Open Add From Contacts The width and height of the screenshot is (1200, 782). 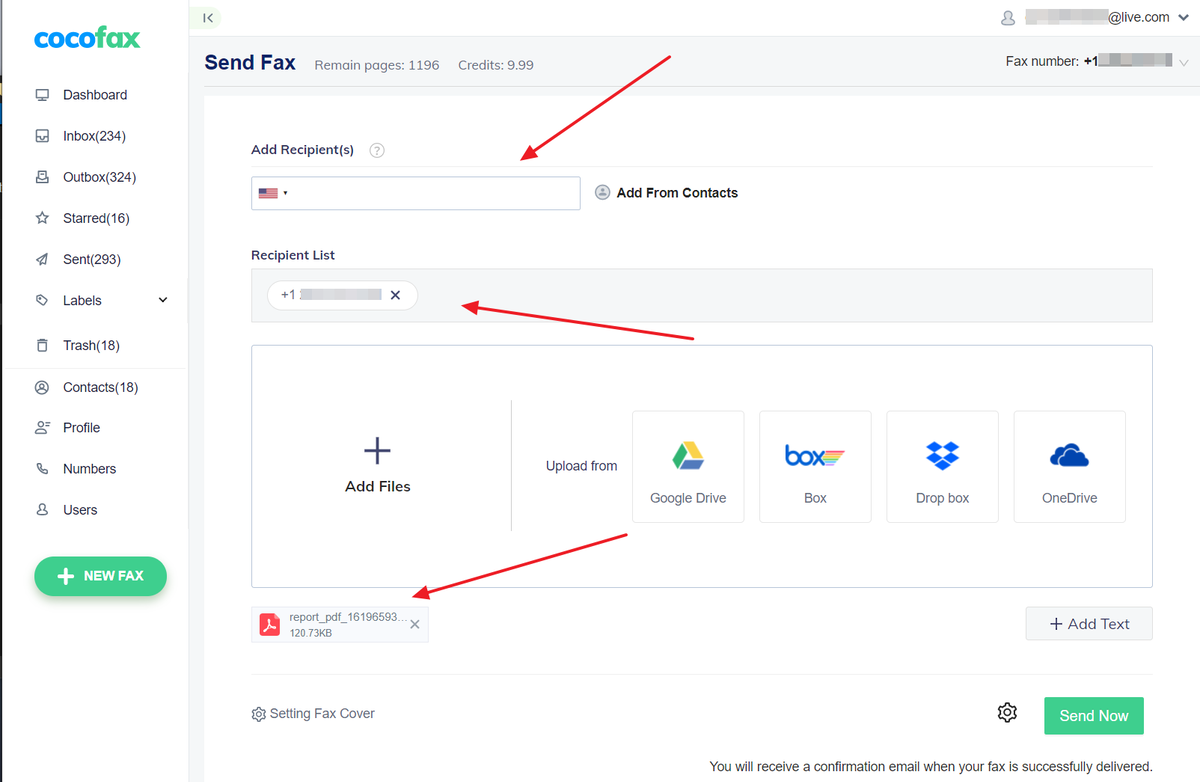(x=666, y=192)
